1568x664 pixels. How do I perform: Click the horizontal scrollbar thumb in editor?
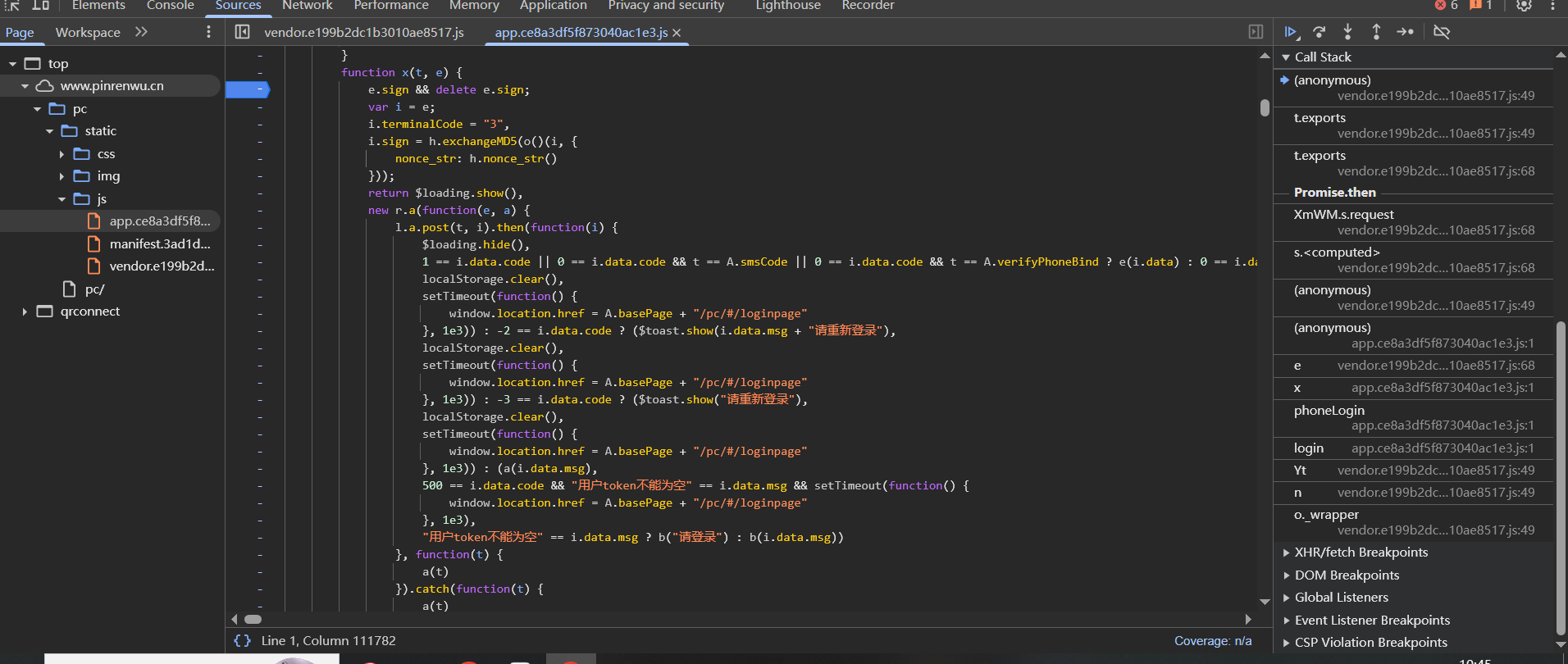(x=253, y=619)
